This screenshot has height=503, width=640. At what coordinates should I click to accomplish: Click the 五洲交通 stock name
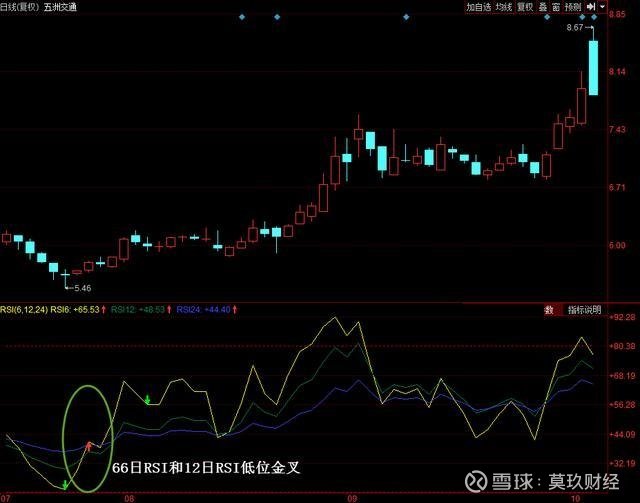click(x=60, y=7)
